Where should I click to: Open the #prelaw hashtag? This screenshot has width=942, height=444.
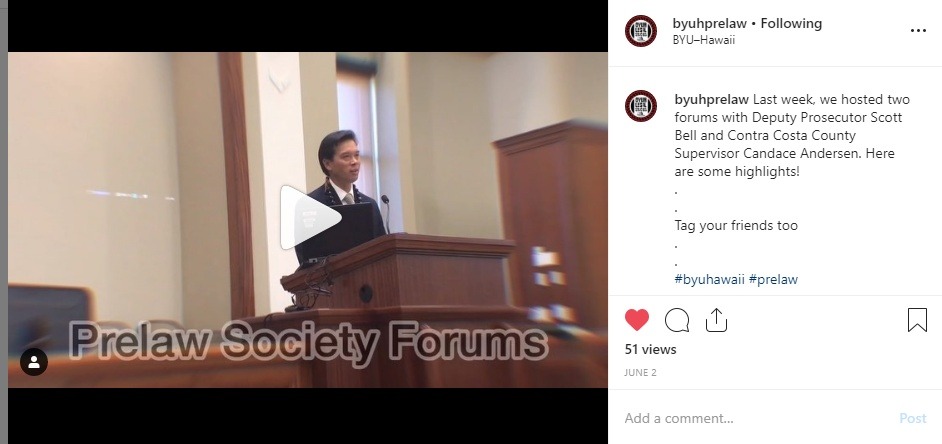pyautogui.click(x=773, y=279)
